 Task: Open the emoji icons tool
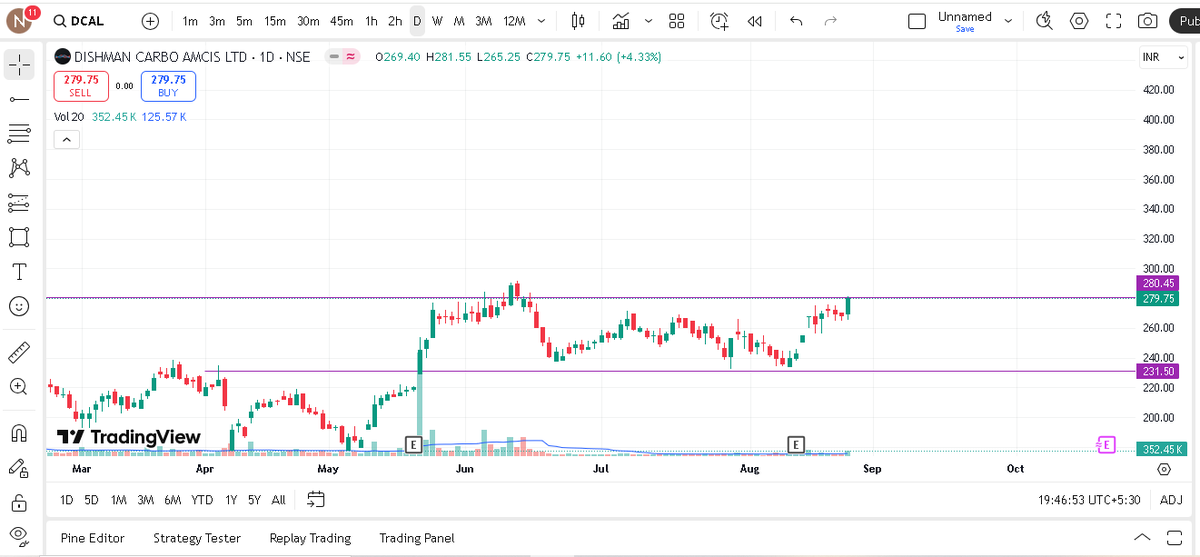click(19, 306)
